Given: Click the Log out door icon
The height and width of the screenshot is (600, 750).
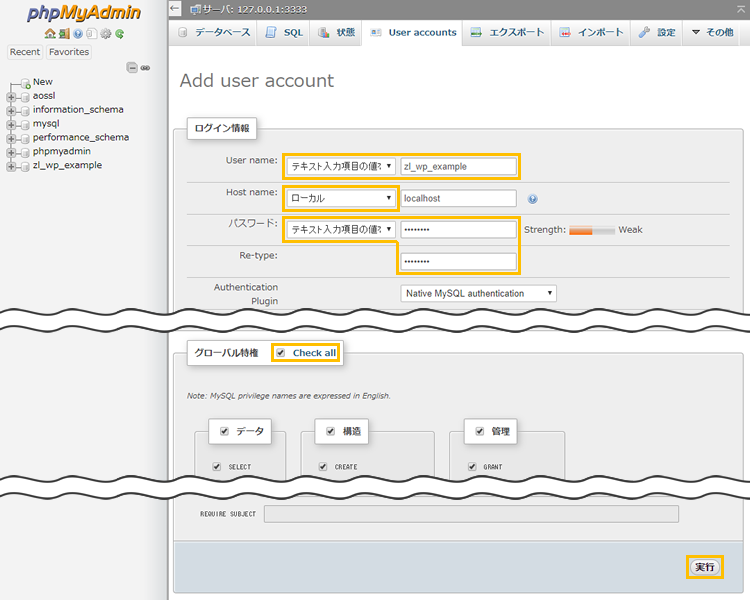Looking at the screenshot, I should point(63,34).
